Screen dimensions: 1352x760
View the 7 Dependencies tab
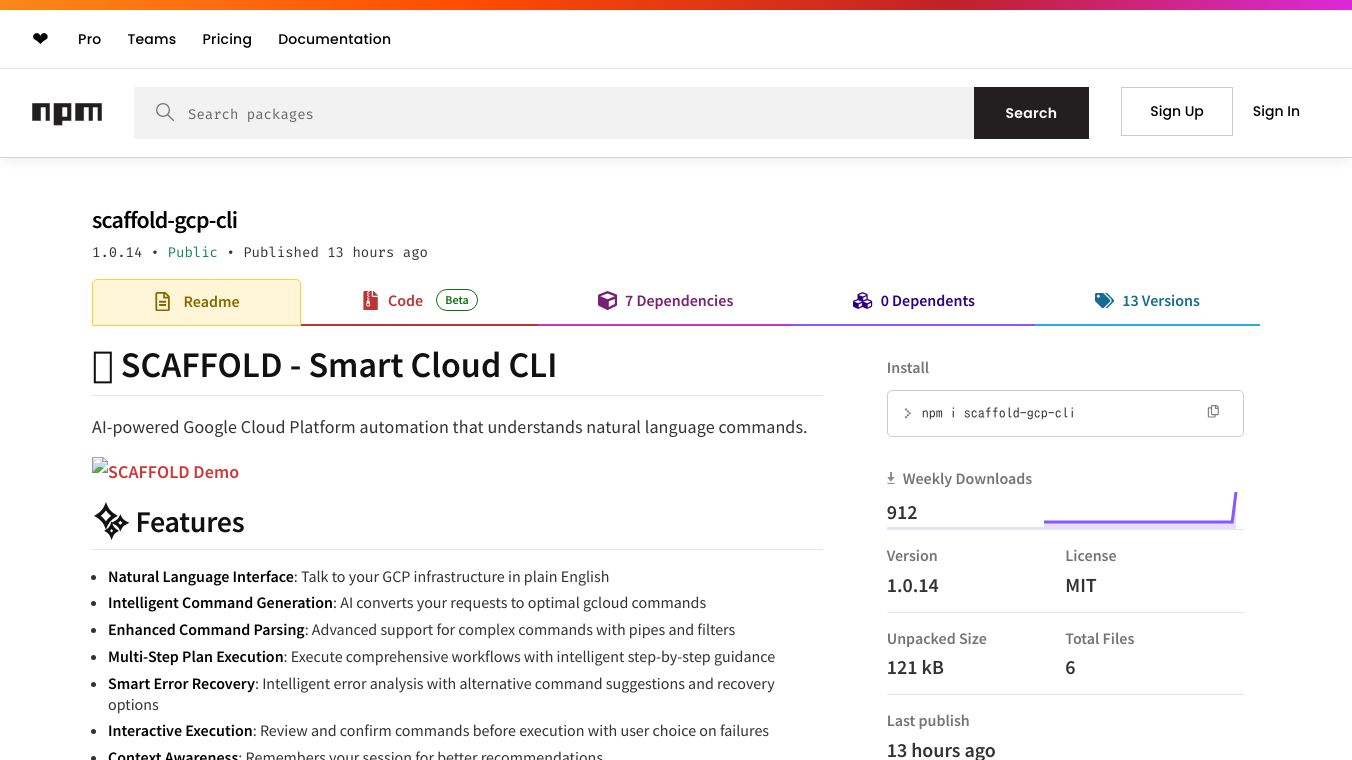click(x=665, y=301)
